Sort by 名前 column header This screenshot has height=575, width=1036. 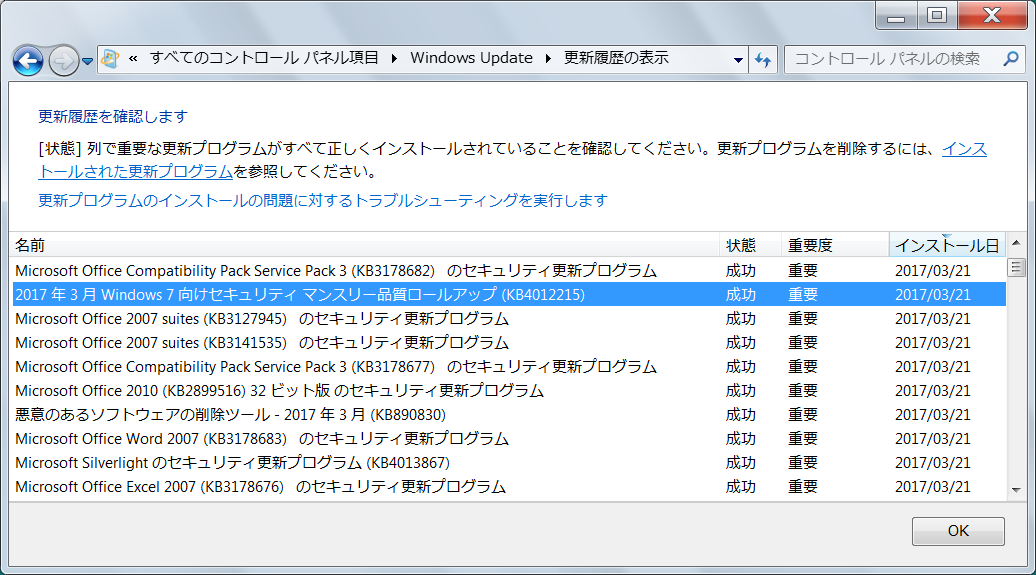coord(364,245)
